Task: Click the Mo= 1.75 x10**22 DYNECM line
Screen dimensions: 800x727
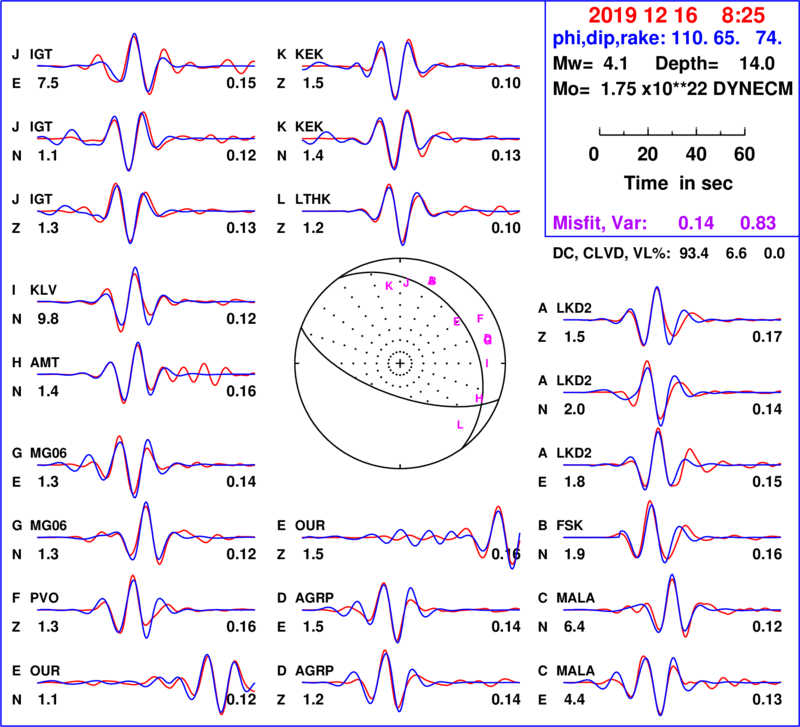Action: point(673,89)
